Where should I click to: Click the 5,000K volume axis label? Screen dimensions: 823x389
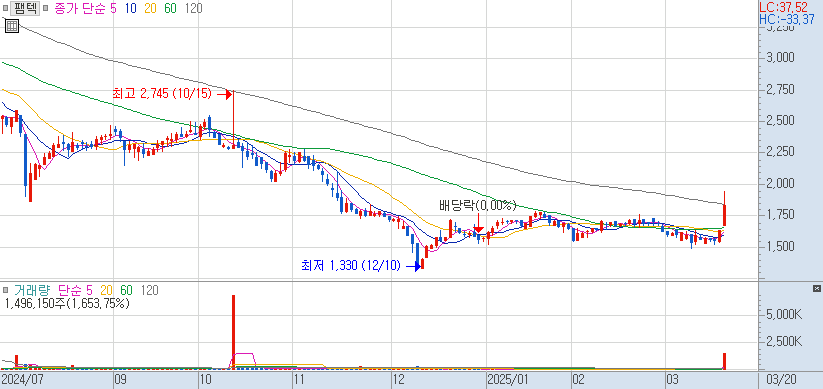point(785,315)
